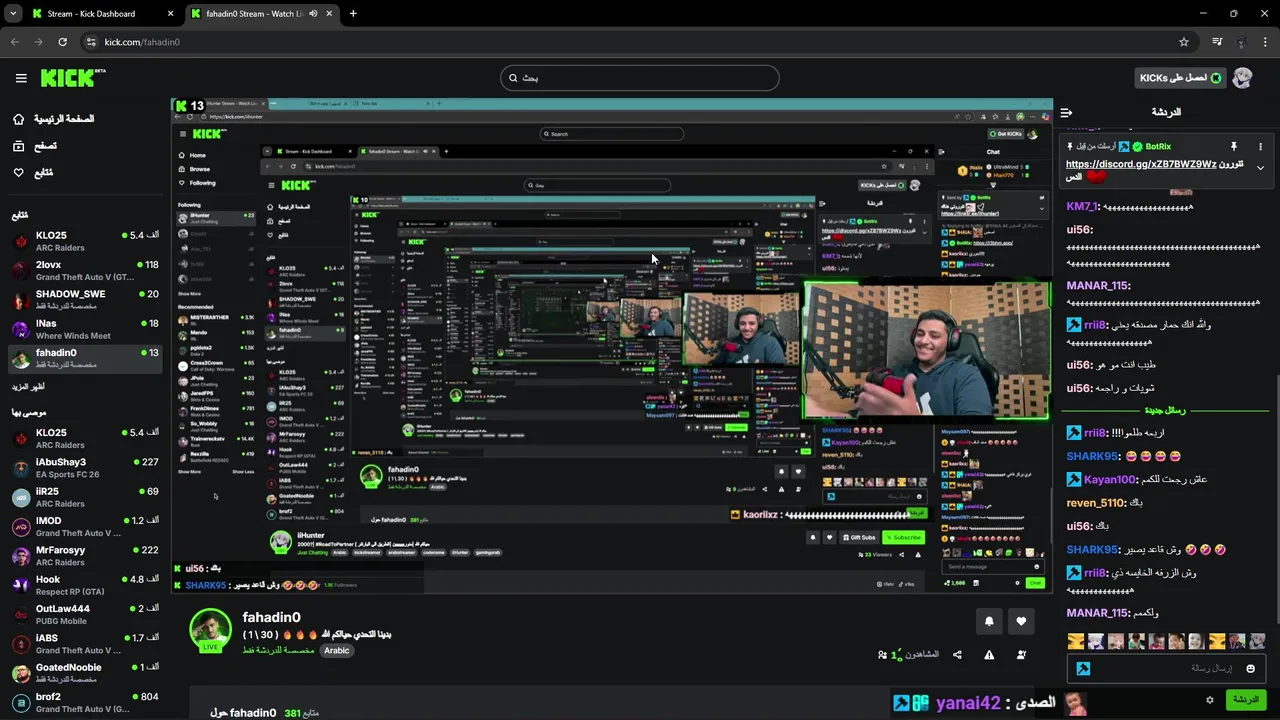This screenshot has width=1280, height=720.
Task: Open the browse icon in the sidebar
Action: click(18, 146)
